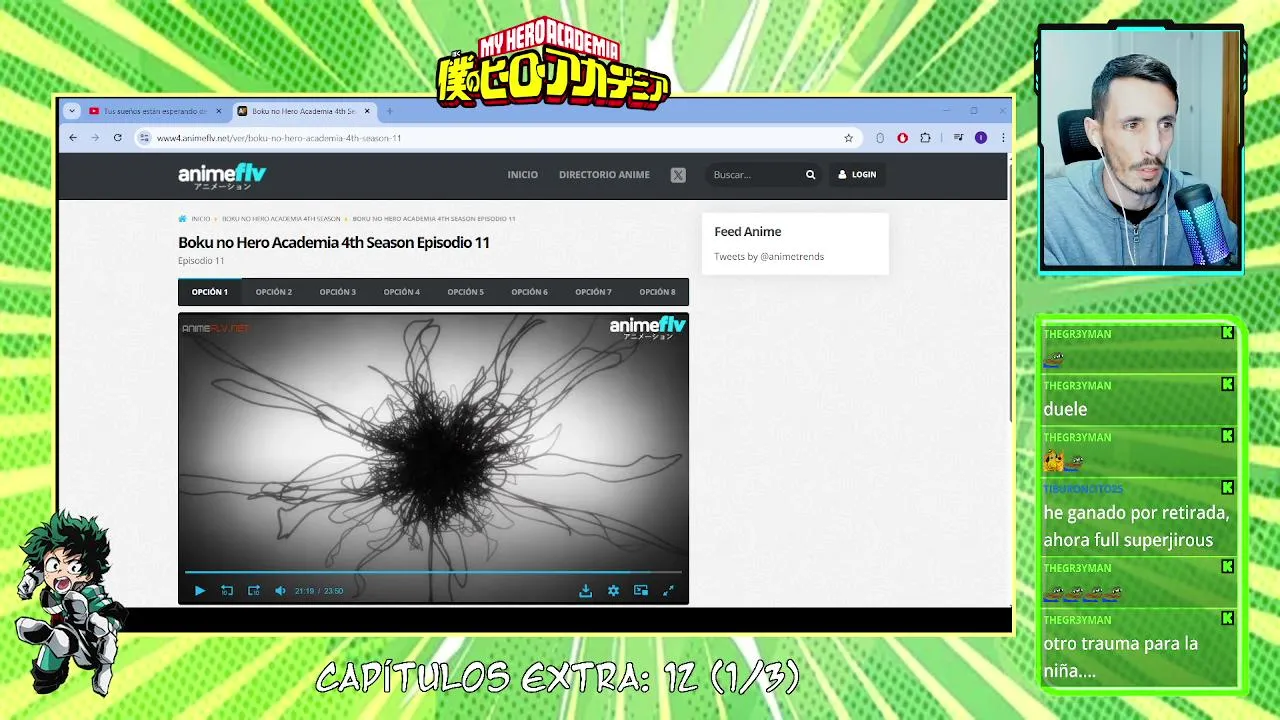Image resolution: width=1280 pixels, height=720 pixels.
Task: Bookmark this page with the star icon
Action: point(849,138)
